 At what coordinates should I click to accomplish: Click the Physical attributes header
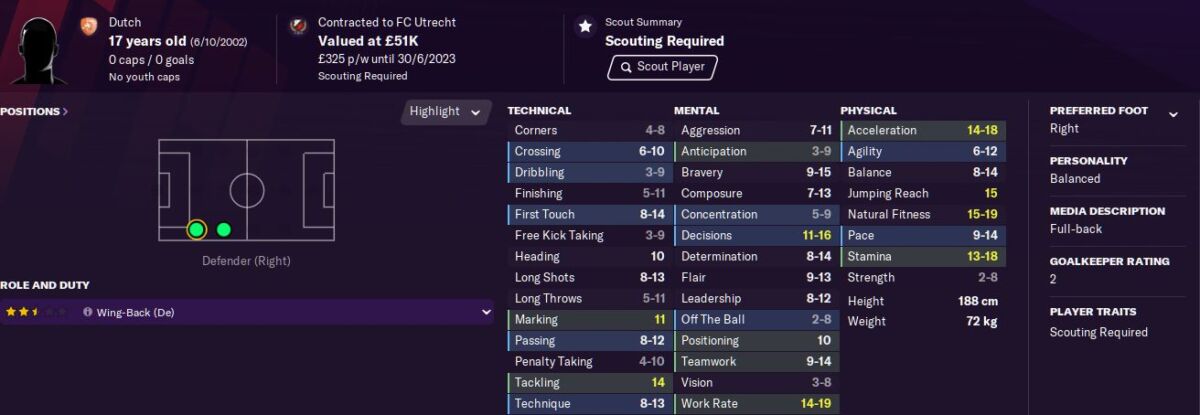pos(868,111)
